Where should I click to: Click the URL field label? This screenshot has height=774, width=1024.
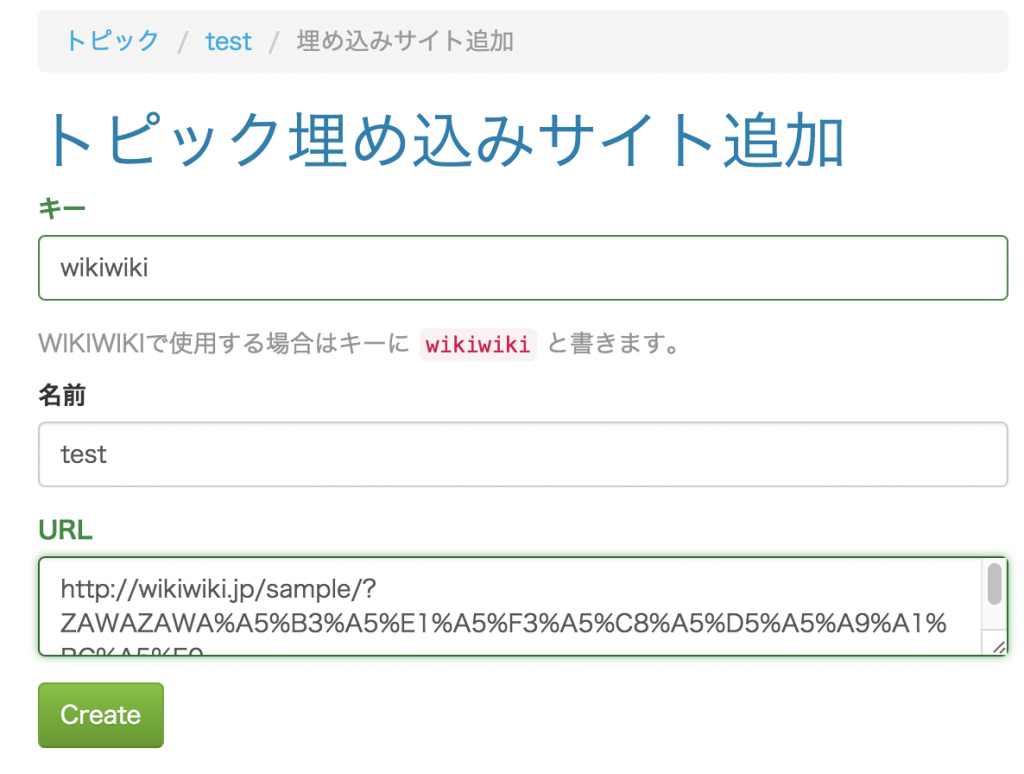64,529
